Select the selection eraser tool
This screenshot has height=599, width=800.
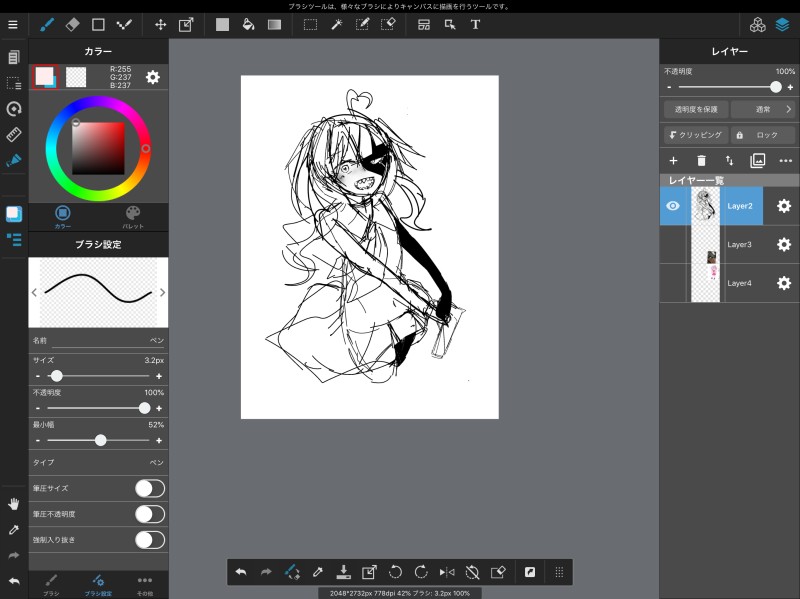[388, 24]
